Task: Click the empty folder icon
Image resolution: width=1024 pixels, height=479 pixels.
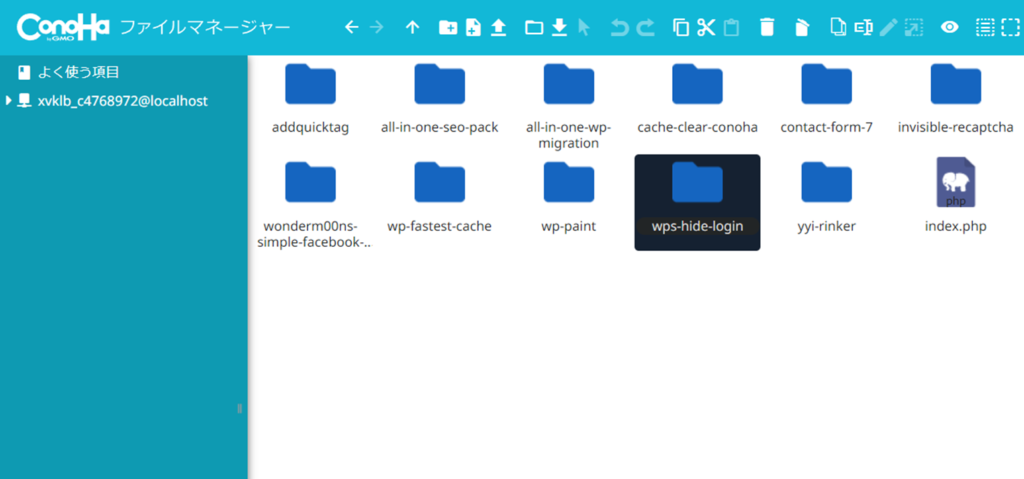Action: tap(802, 27)
